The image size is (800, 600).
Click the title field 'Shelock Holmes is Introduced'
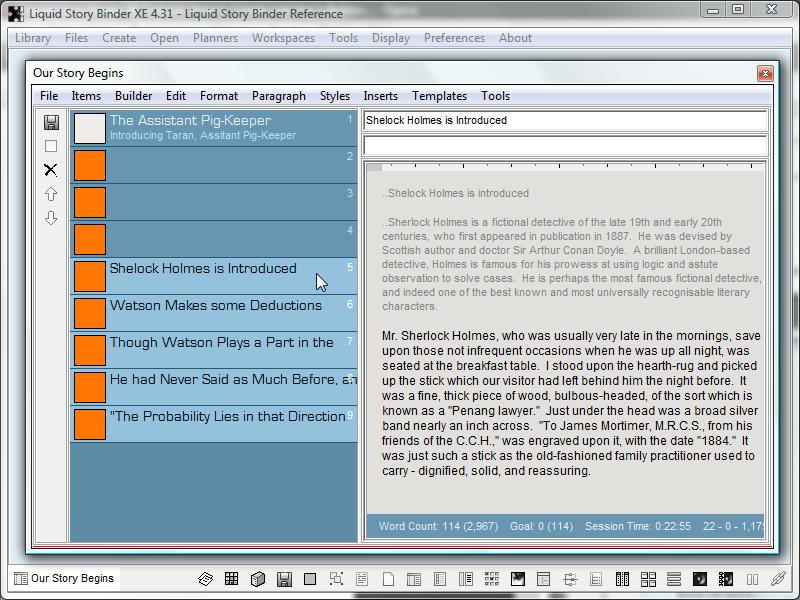coord(564,120)
